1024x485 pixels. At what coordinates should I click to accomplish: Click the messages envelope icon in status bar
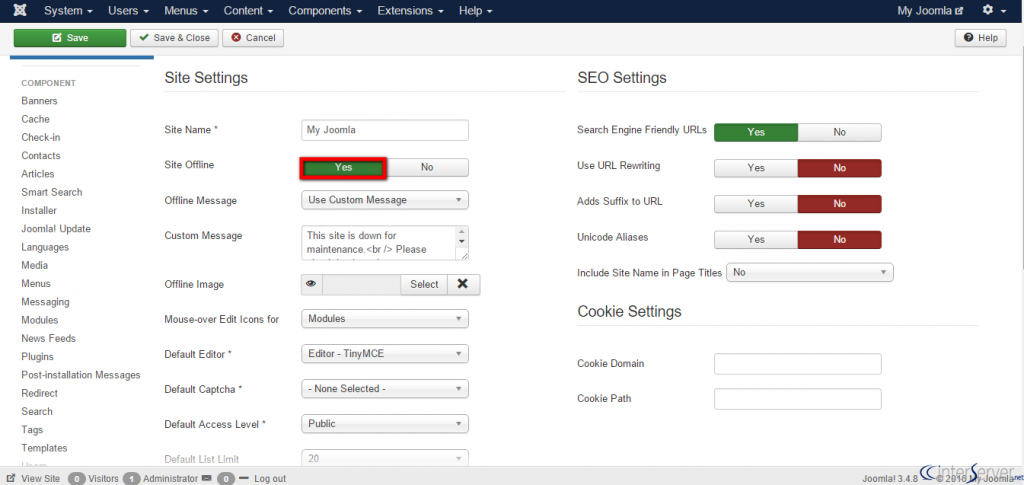coord(207,478)
